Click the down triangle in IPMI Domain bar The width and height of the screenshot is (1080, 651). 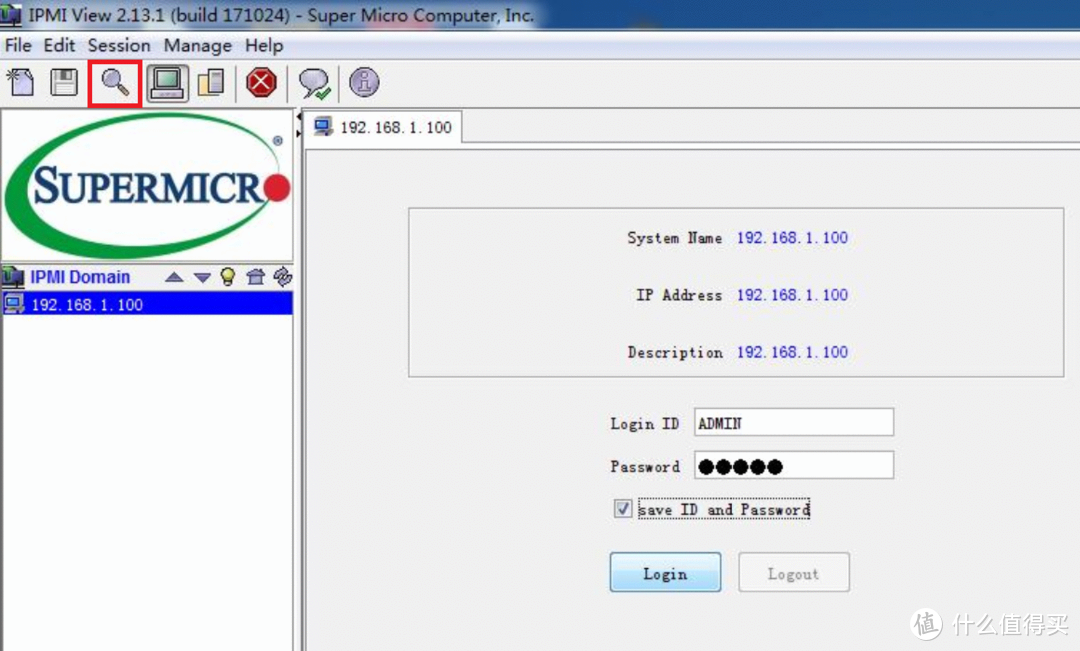[x=202, y=277]
